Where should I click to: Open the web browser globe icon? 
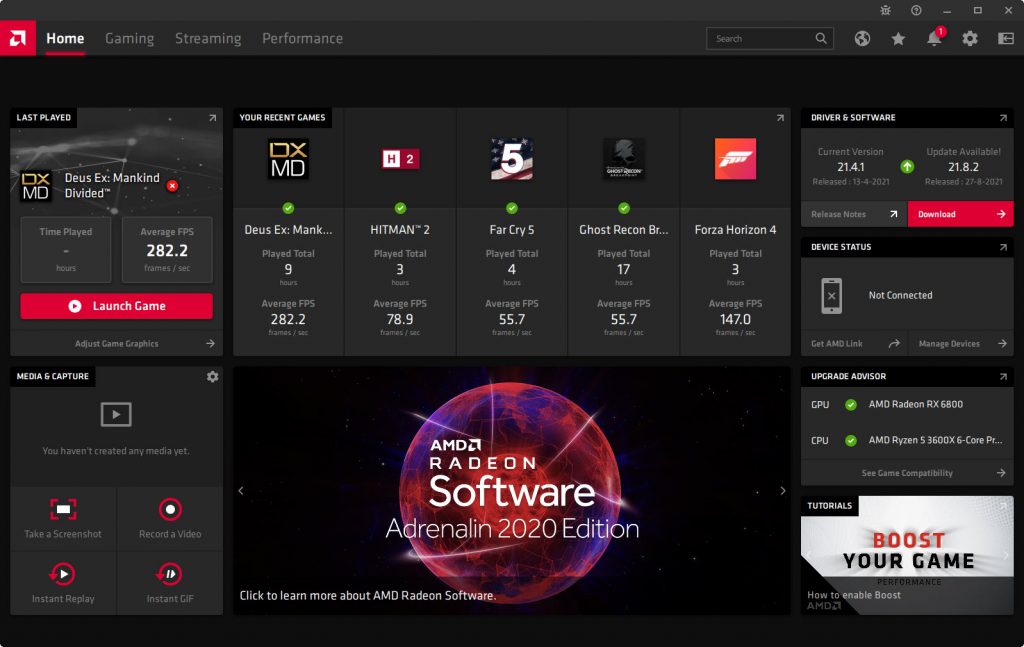[862, 38]
